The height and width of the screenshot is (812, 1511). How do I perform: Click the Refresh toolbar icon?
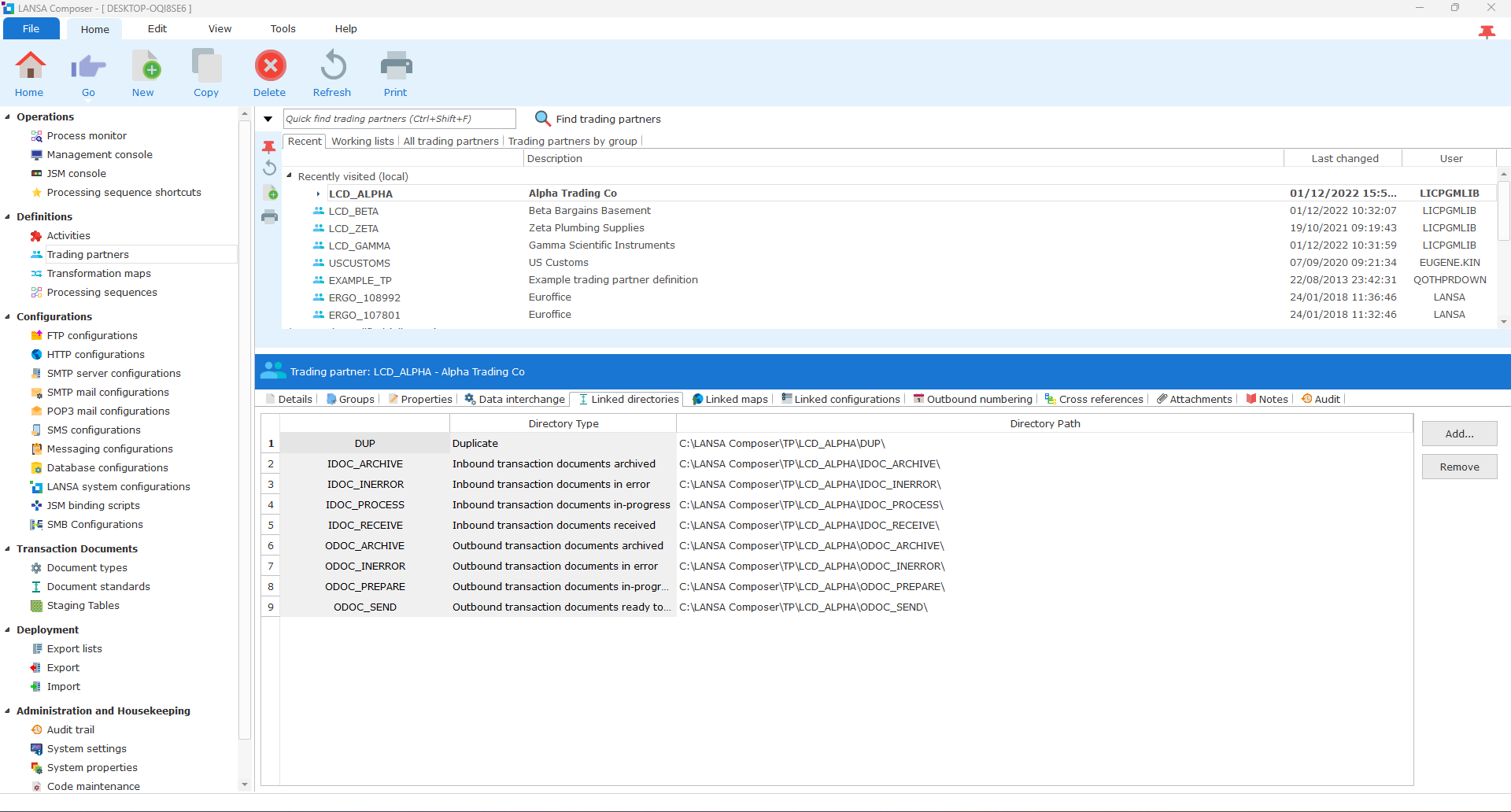pyautogui.click(x=333, y=66)
